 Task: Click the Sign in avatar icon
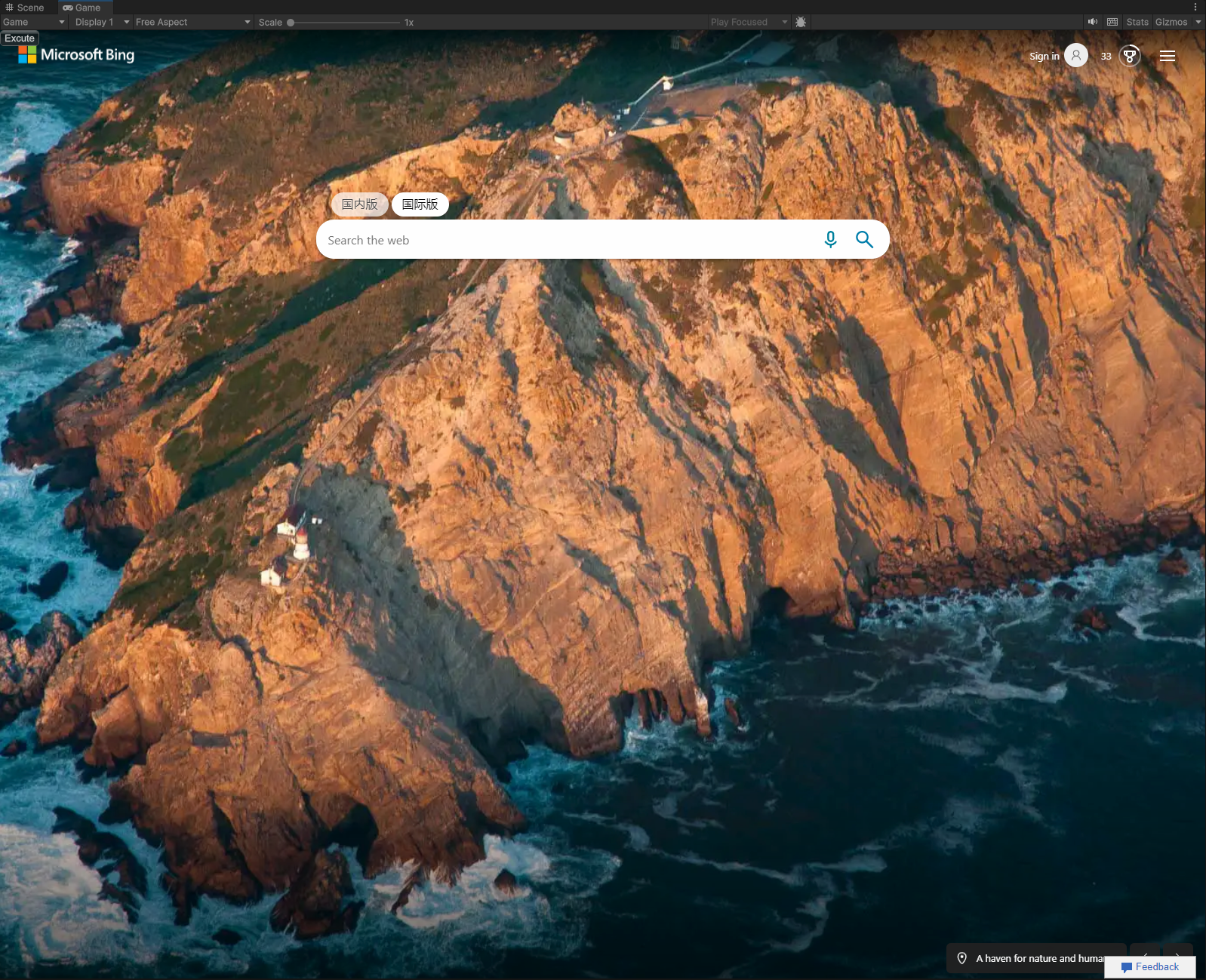click(1075, 56)
